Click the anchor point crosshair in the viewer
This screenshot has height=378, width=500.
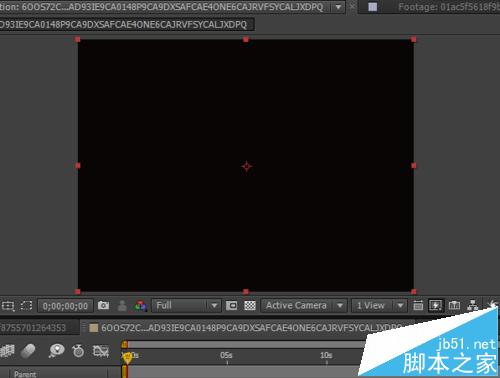point(246,166)
